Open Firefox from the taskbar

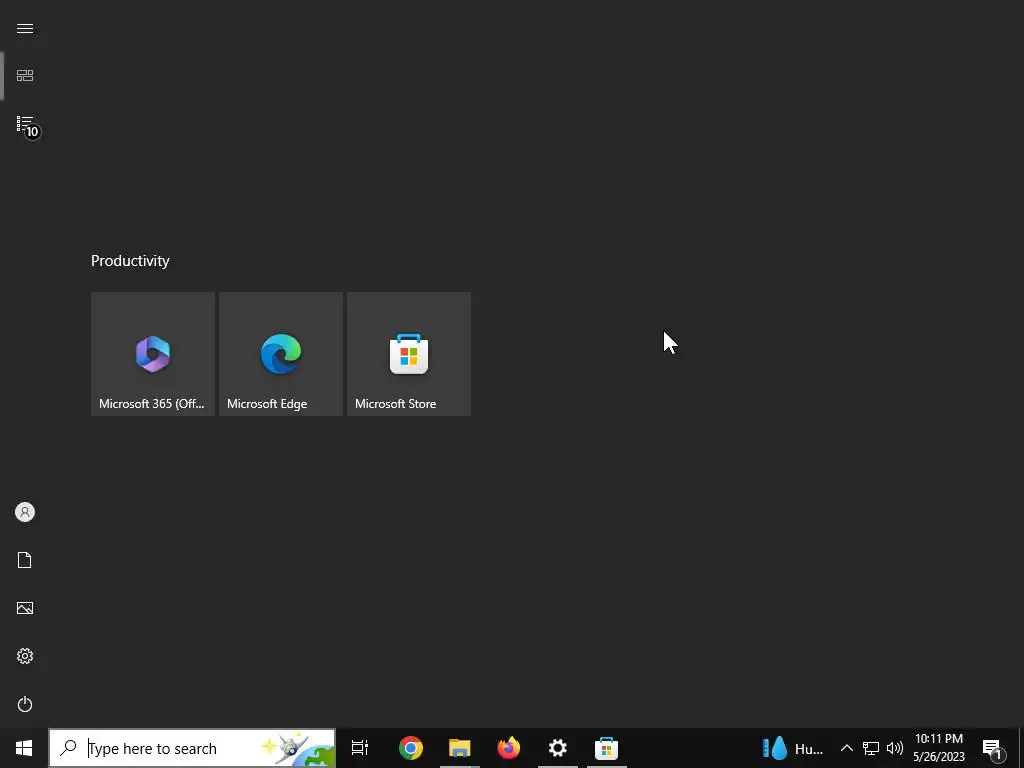click(x=509, y=748)
